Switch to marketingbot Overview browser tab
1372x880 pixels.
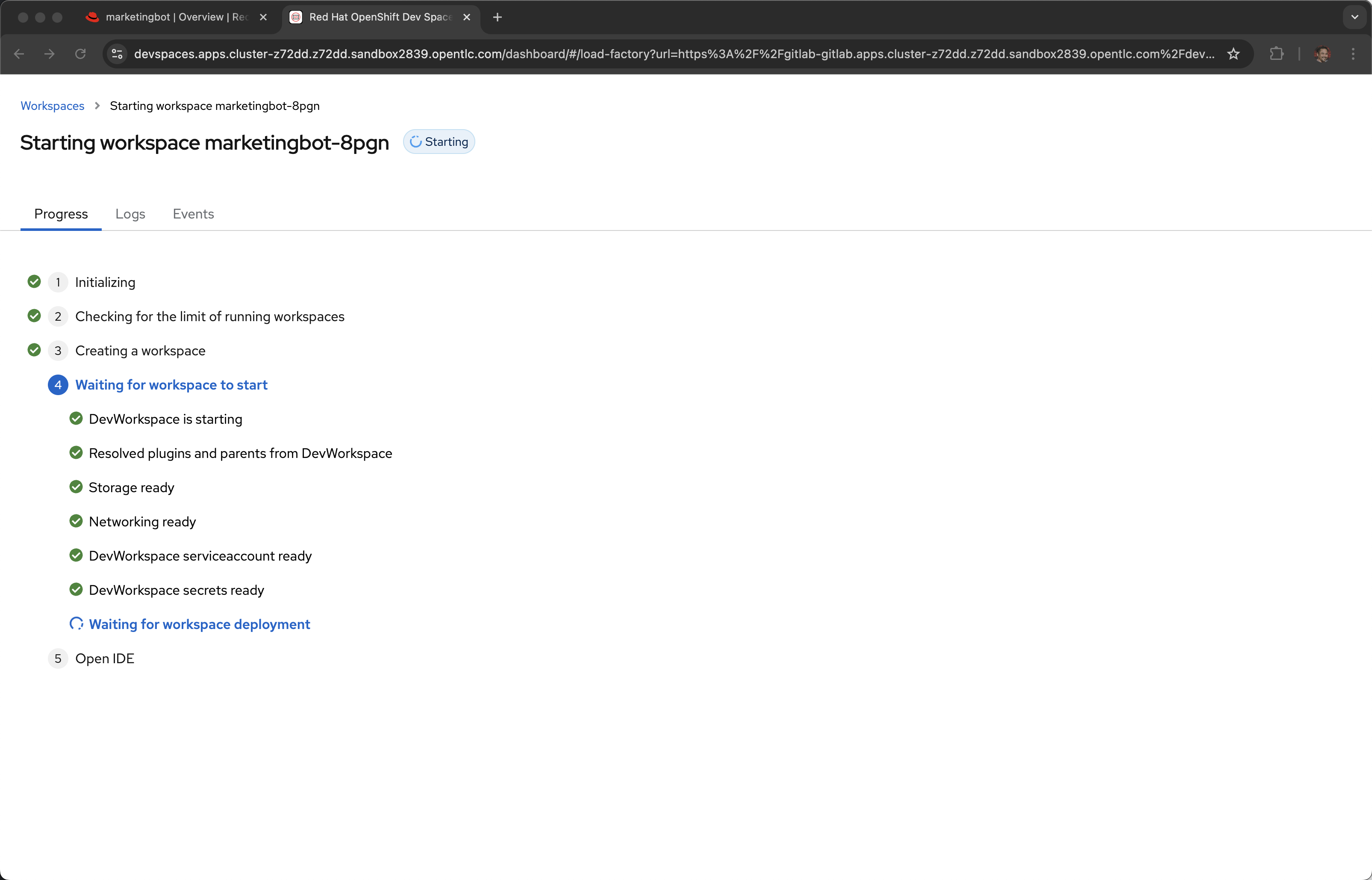point(171,17)
